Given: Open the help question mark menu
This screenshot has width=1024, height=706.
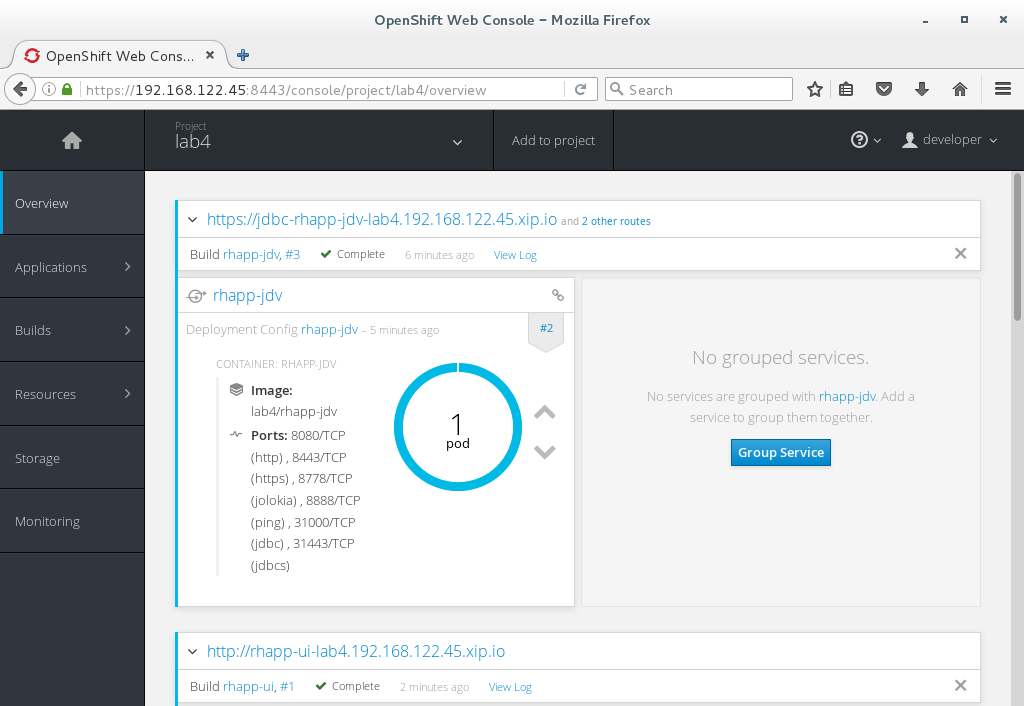Looking at the screenshot, I should [x=866, y=140].
